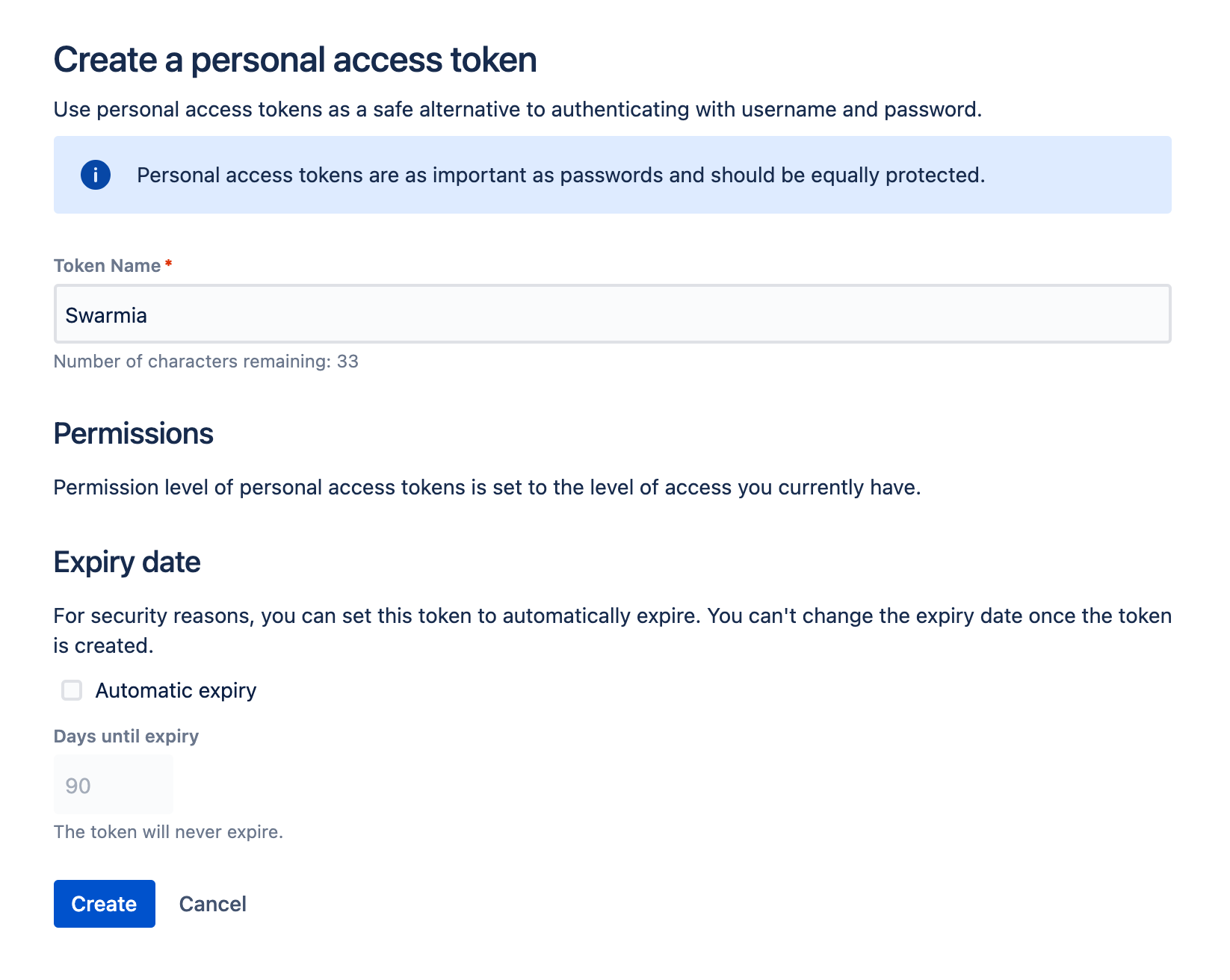Click the Token Name field label
Image resolution: width=1230 pixels, height=980 pixels.
[107, 266]
